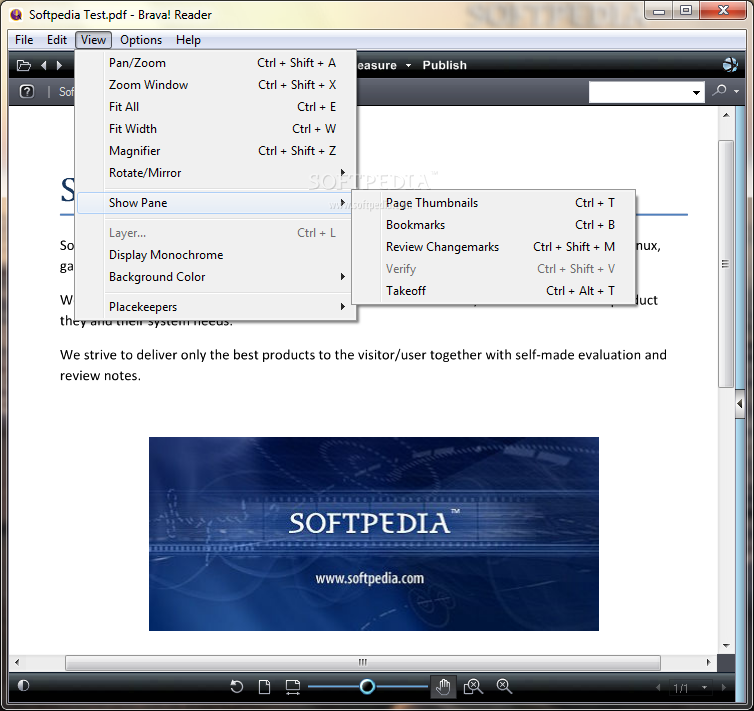Click the search magnifier icon
Screen dimensions: 754x711
tap(719, 90)
